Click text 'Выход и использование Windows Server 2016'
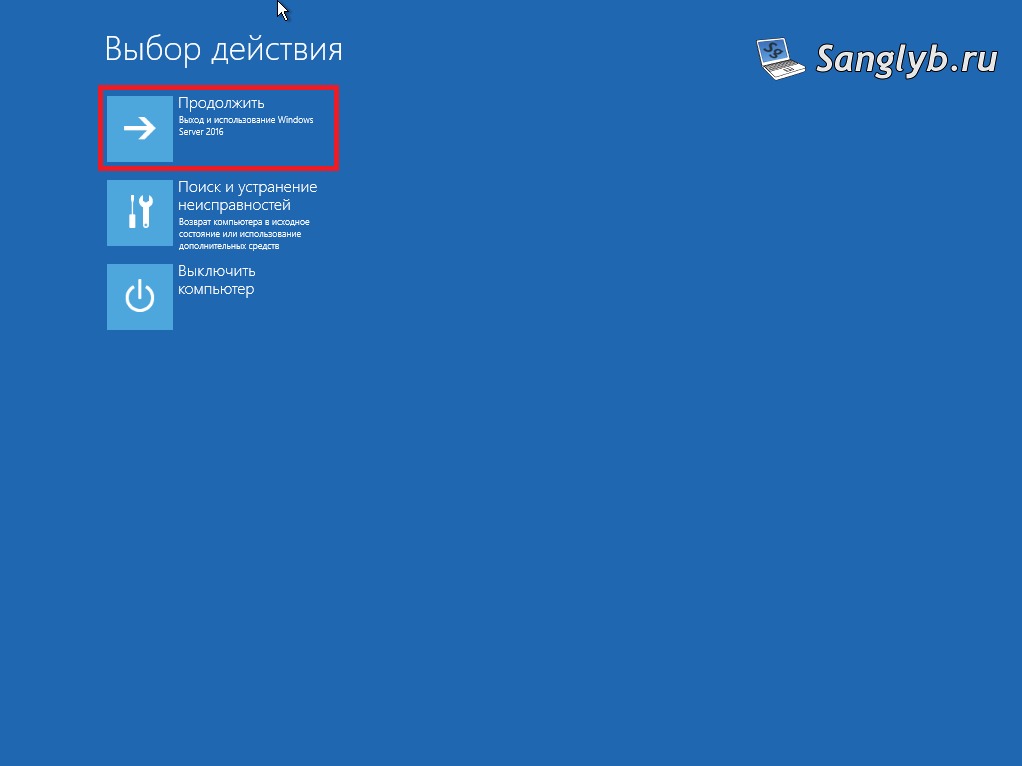Image resolution: width=1022 pixels, height=766 pixels. pos(246,126)
